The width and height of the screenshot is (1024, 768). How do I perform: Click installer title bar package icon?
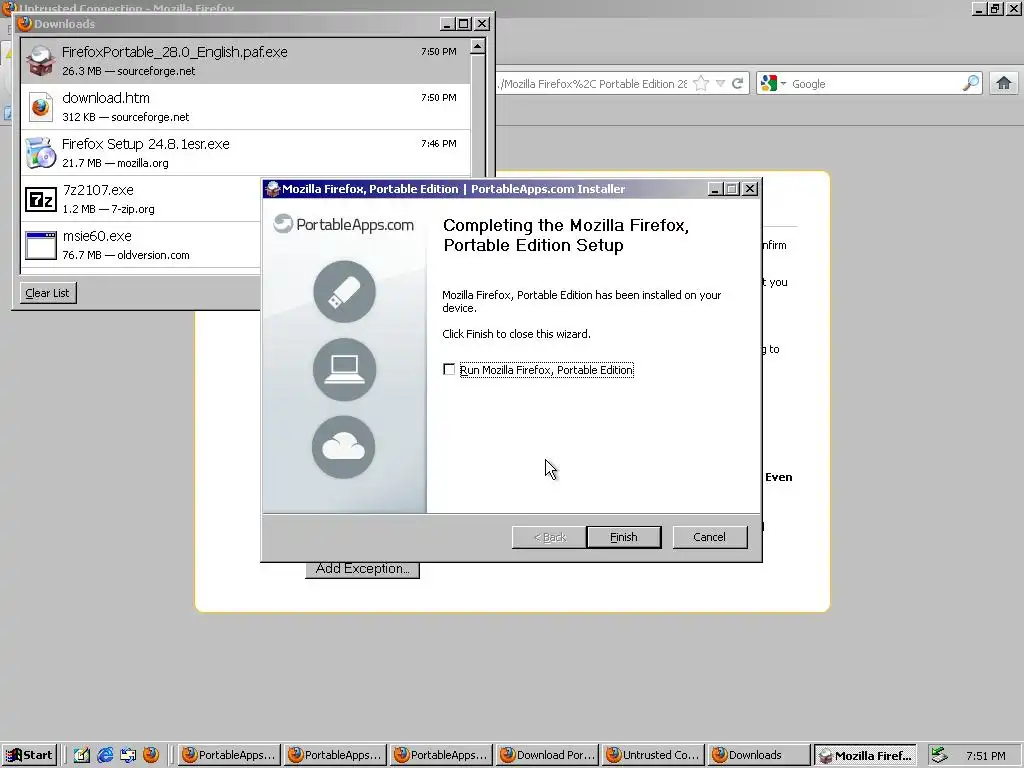pos(273,189)
